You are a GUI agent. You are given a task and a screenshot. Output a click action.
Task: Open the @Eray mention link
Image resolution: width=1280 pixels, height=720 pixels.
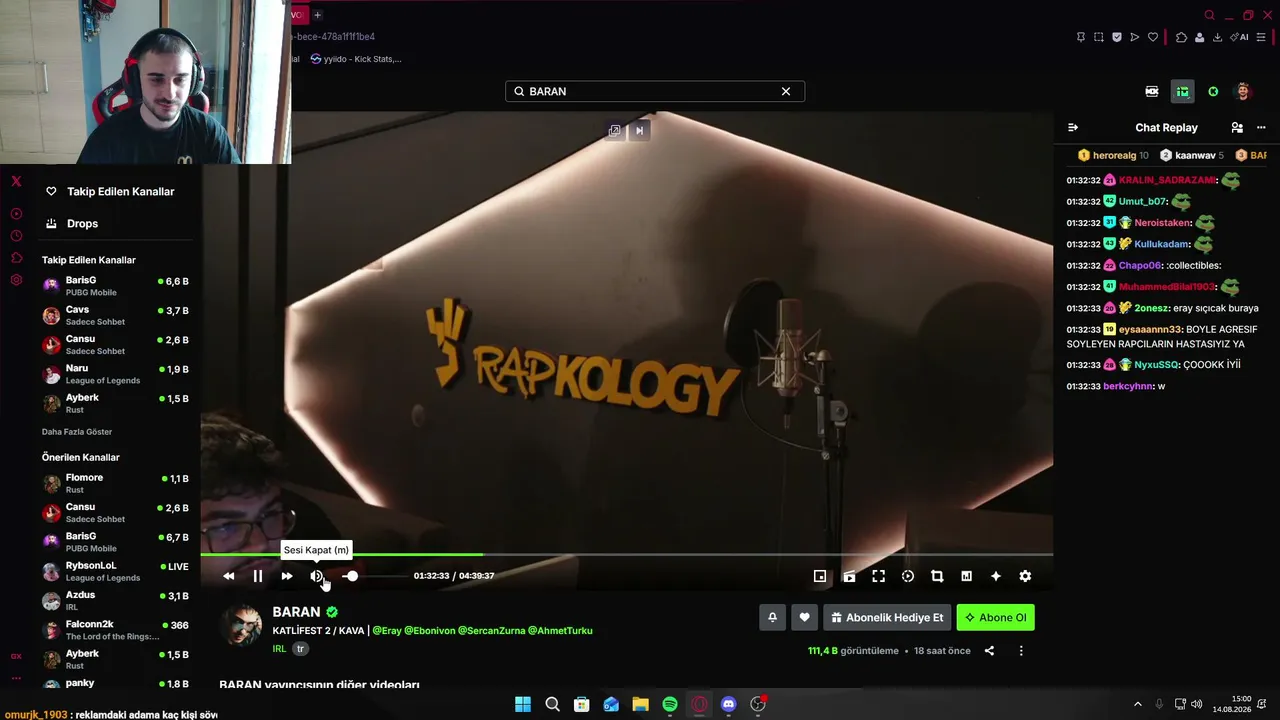click(386, 631)
